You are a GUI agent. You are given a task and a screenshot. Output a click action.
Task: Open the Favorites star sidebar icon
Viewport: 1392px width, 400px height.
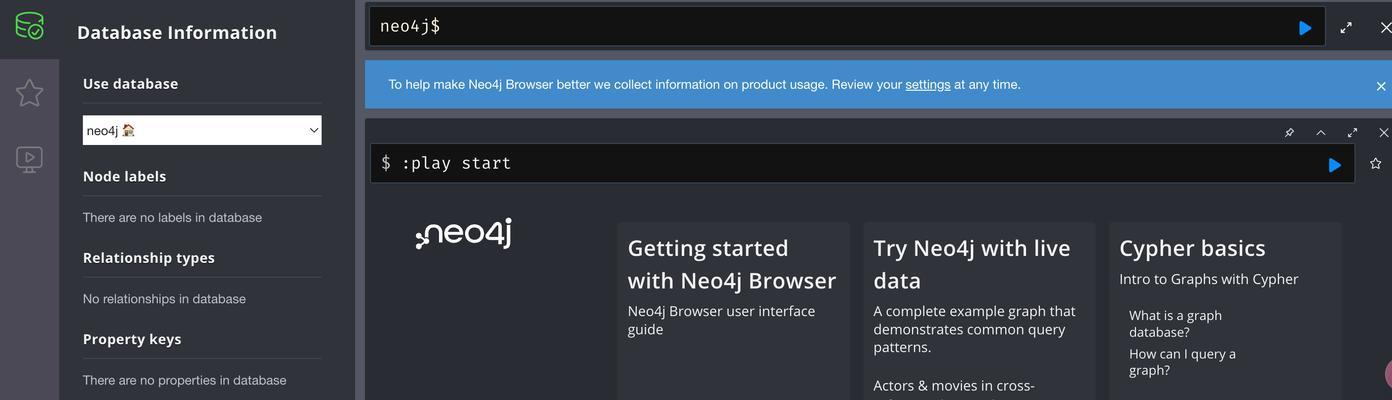tap(30, 93)
